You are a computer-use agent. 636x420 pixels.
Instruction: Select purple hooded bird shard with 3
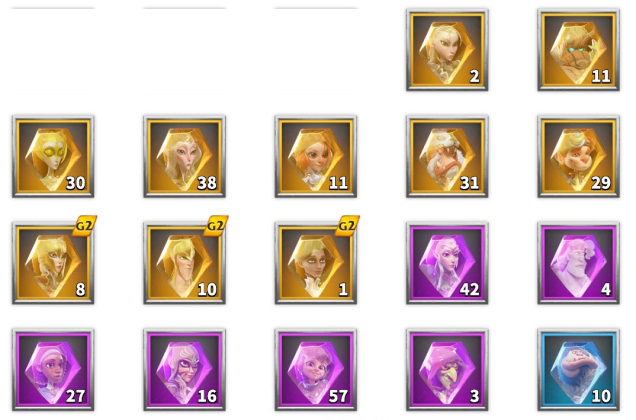(447, 370)
